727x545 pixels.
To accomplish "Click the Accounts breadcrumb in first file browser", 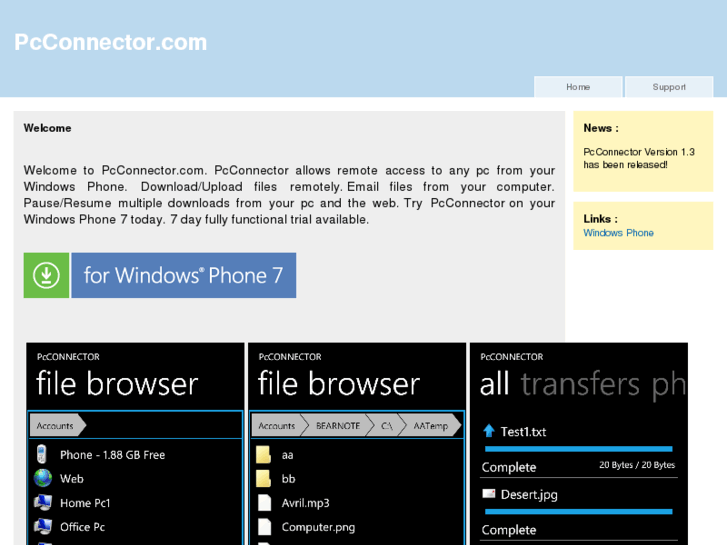I will click(x=58, y=425).
